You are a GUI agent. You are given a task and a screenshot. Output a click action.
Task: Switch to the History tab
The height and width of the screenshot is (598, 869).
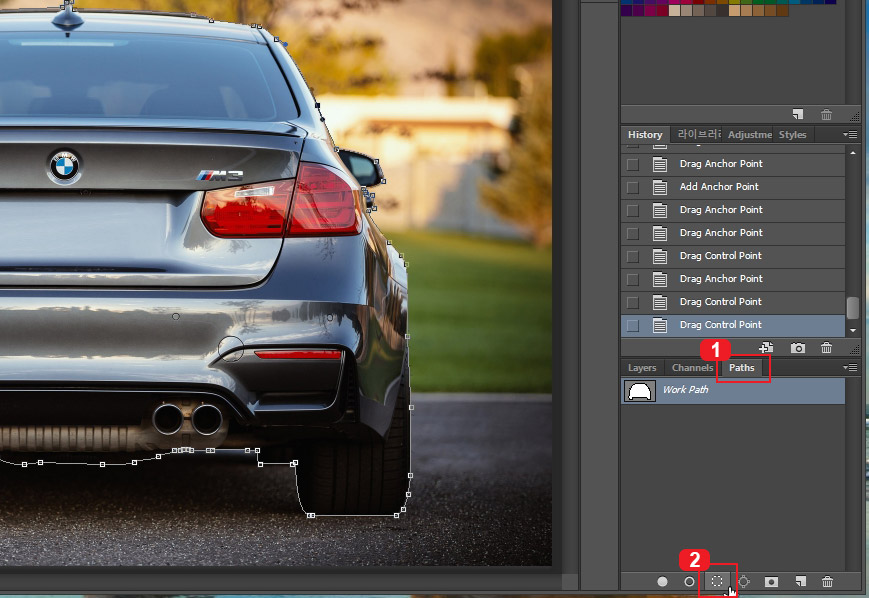645,134
